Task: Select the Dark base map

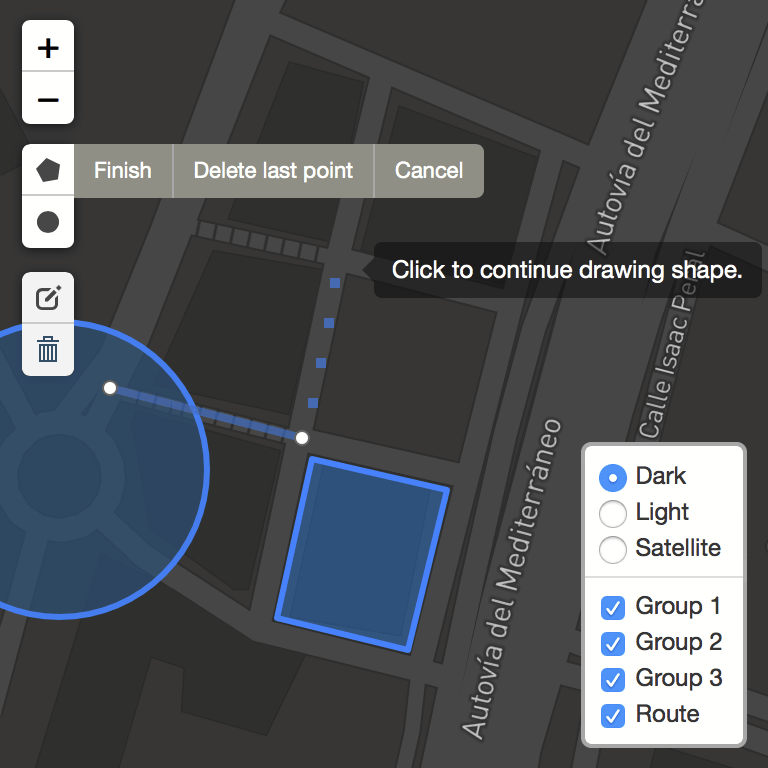Action: [613, 478]
